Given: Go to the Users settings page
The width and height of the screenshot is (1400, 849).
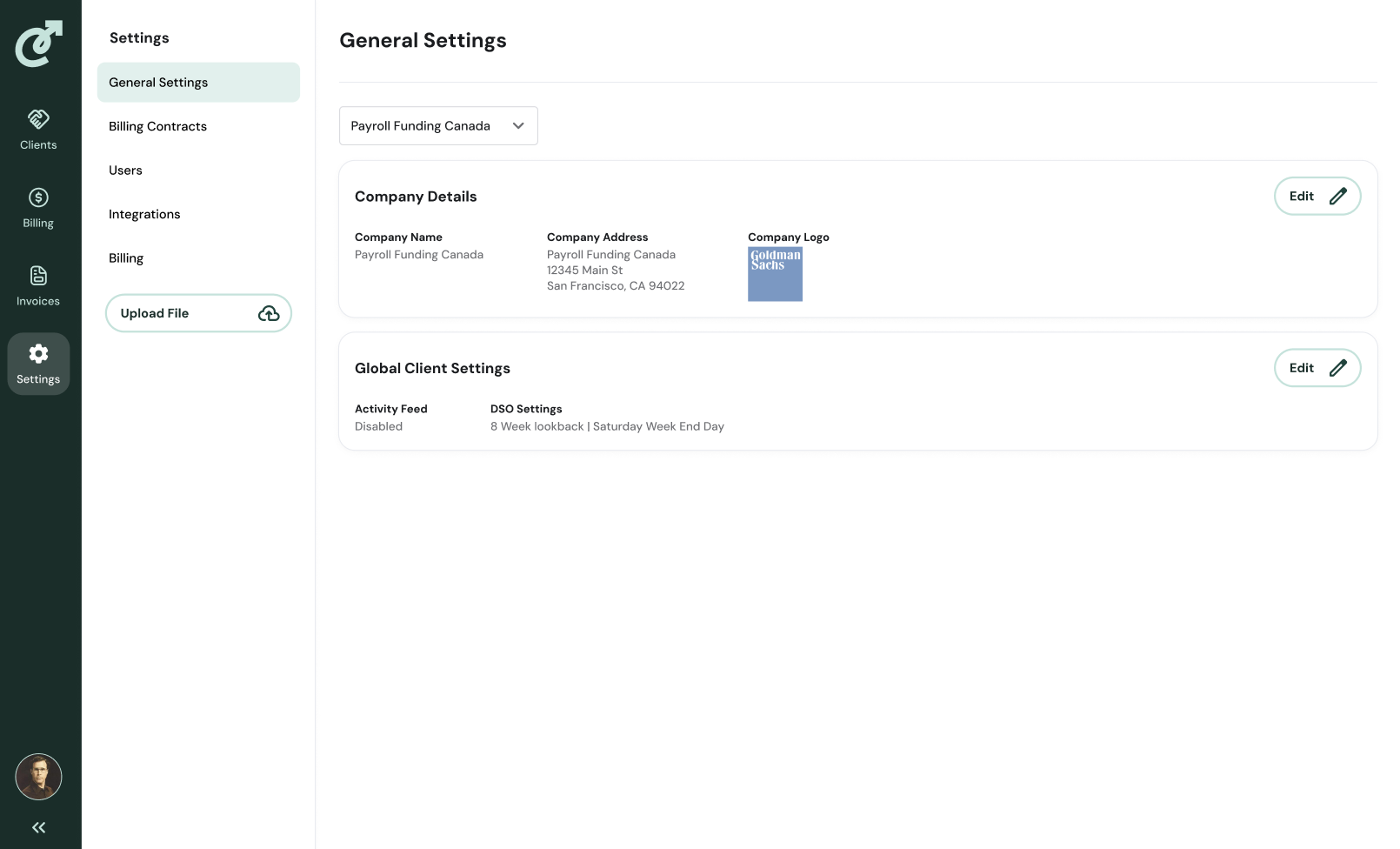Looking at the screenshot, I should tap(125, 170).
